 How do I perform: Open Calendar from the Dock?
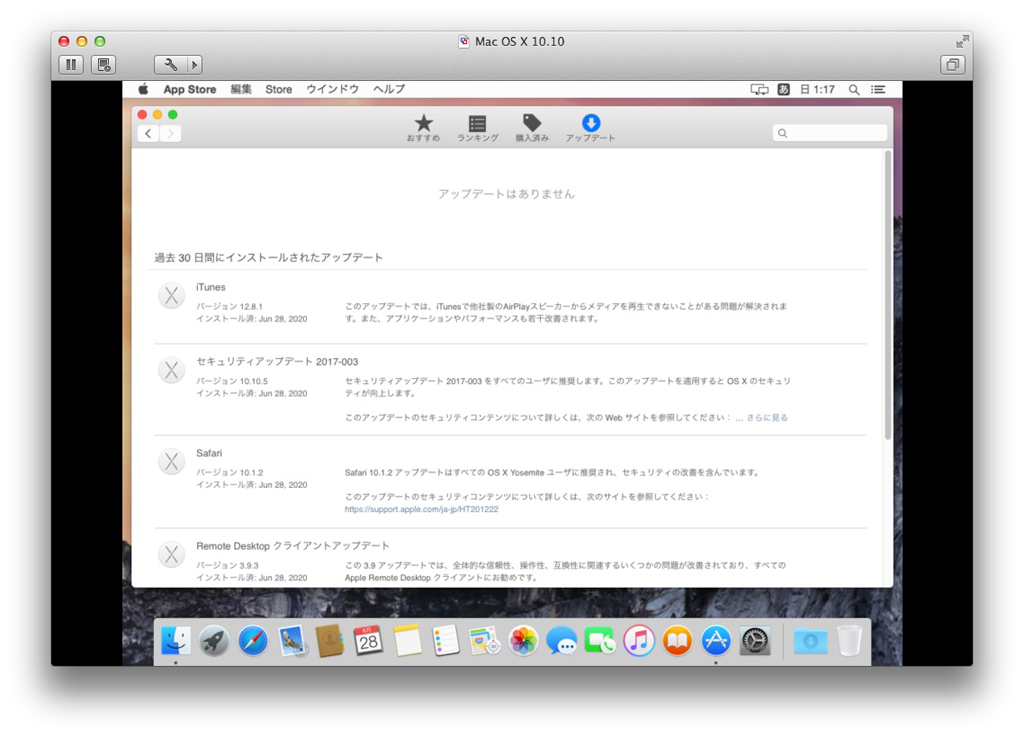tap(368, 641)
